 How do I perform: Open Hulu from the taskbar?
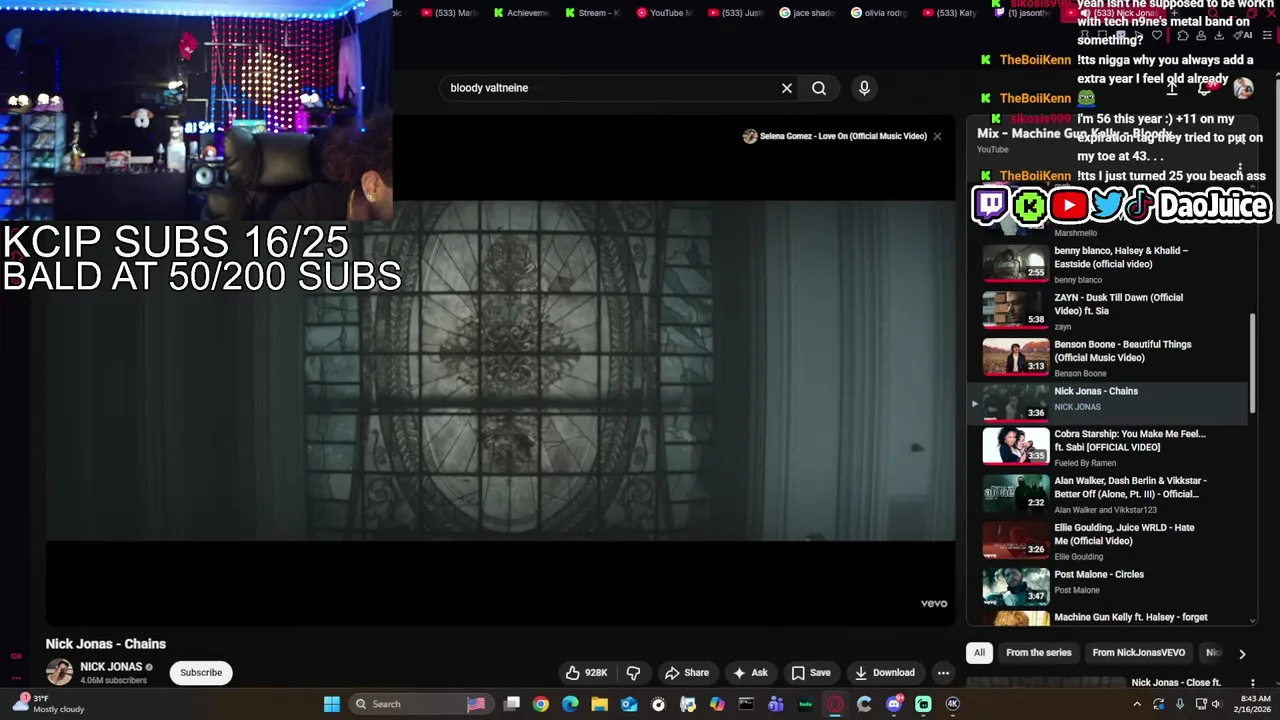(805, 704)
